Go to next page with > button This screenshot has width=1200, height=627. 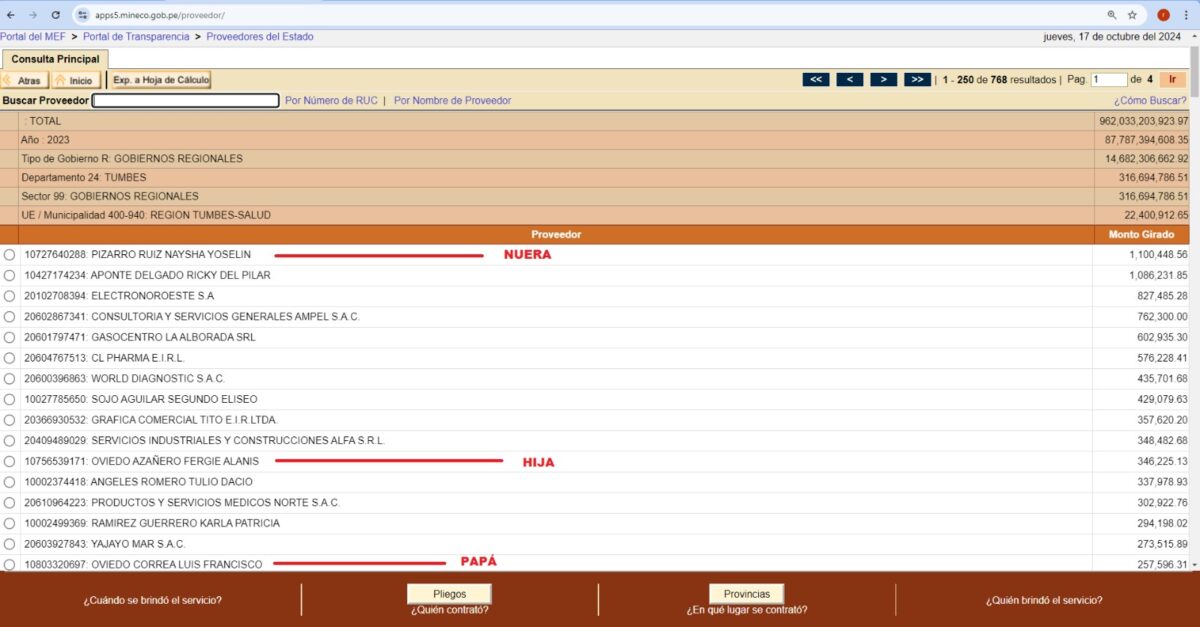(883, 79)
